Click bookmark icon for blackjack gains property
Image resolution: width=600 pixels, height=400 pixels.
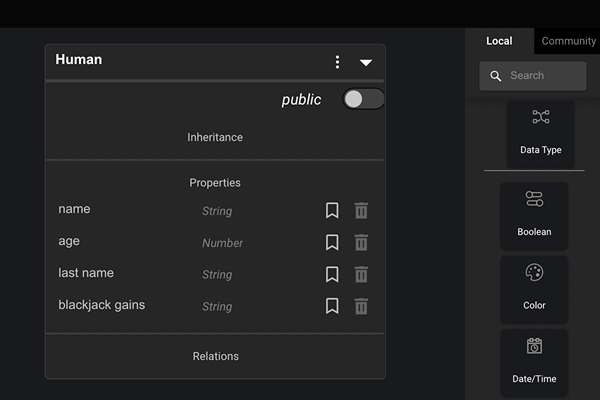332,306
